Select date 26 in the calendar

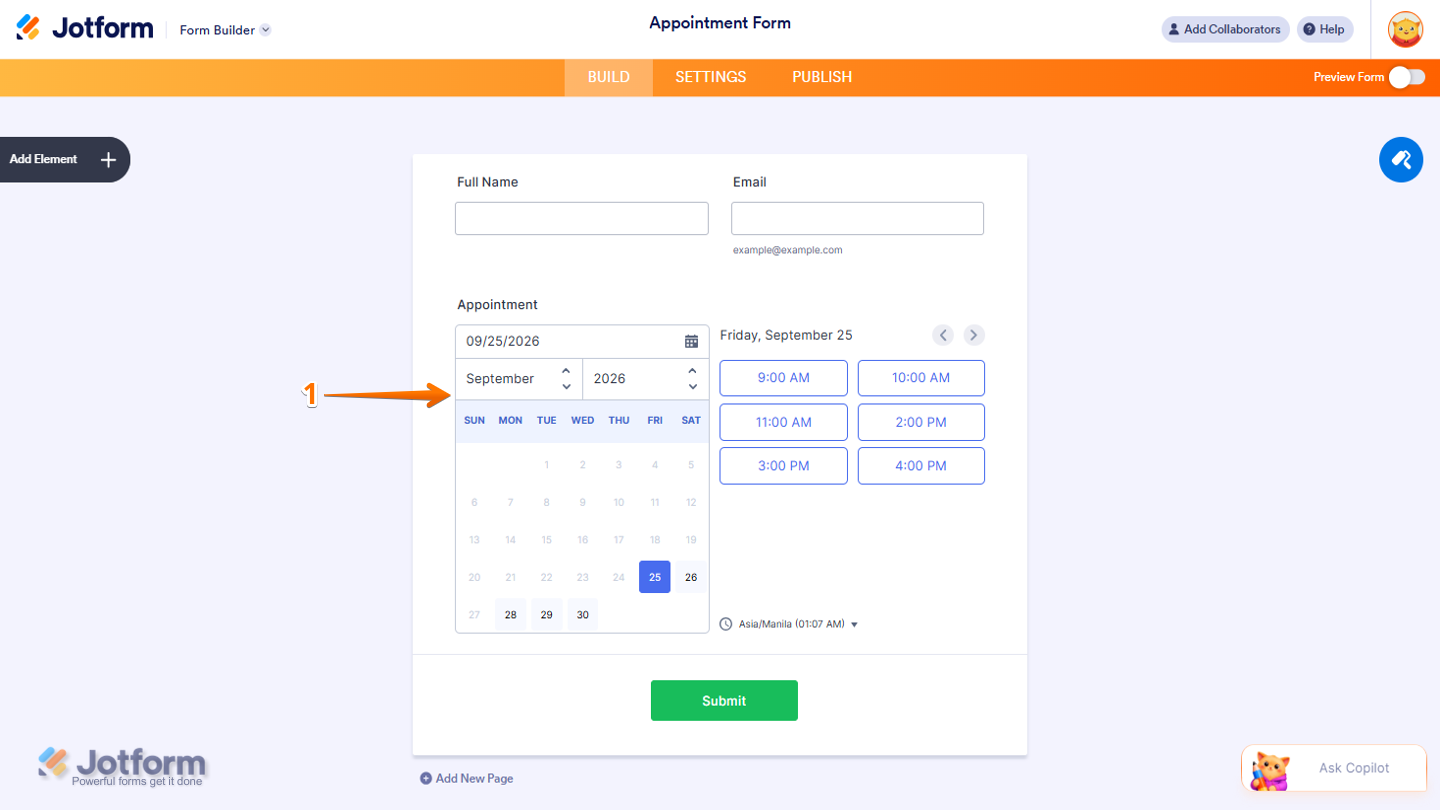point(691,577)
